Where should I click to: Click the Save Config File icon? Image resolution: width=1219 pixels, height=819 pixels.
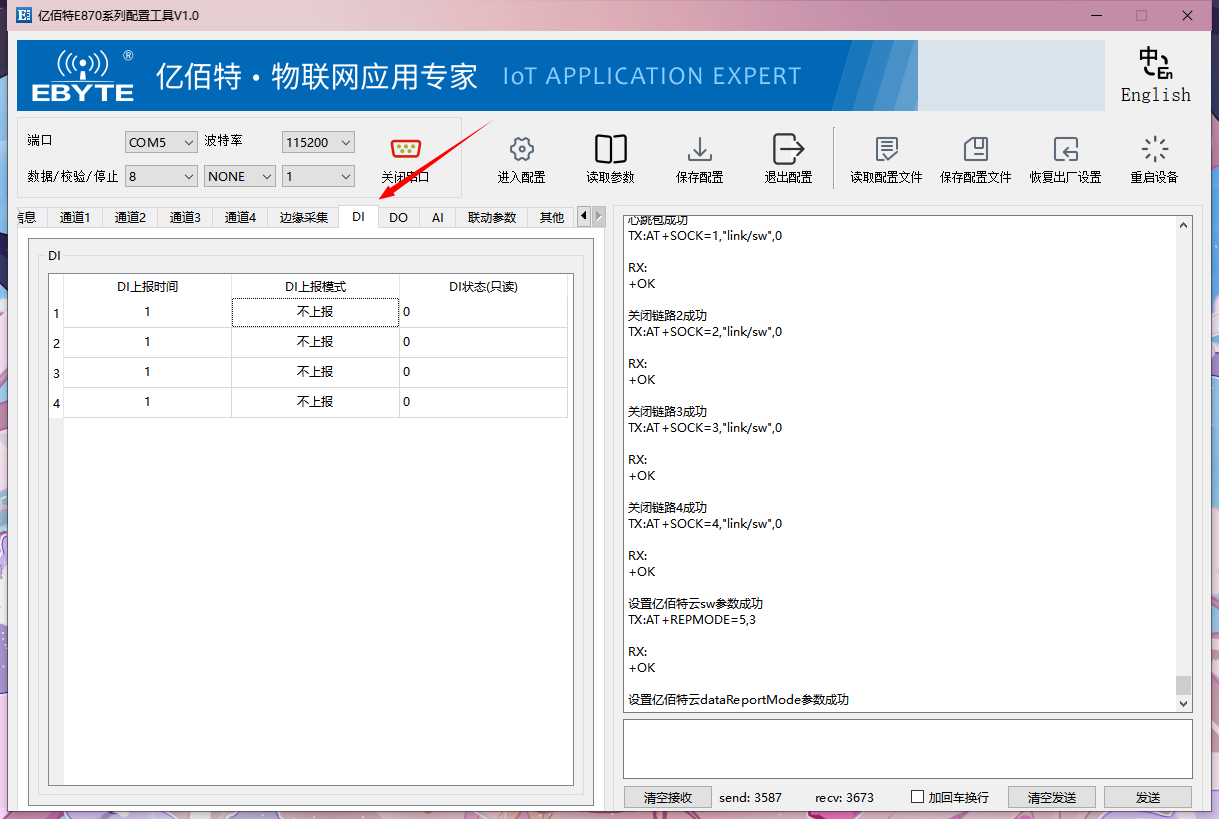click(x=975, y=150)
